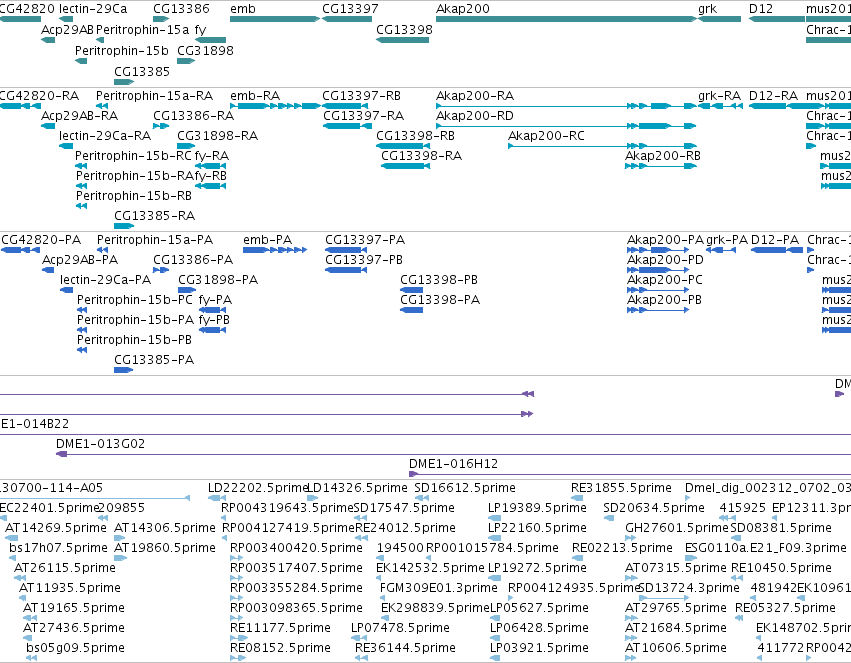Click the Akap200-PD protein label

[x=665, y=260]
